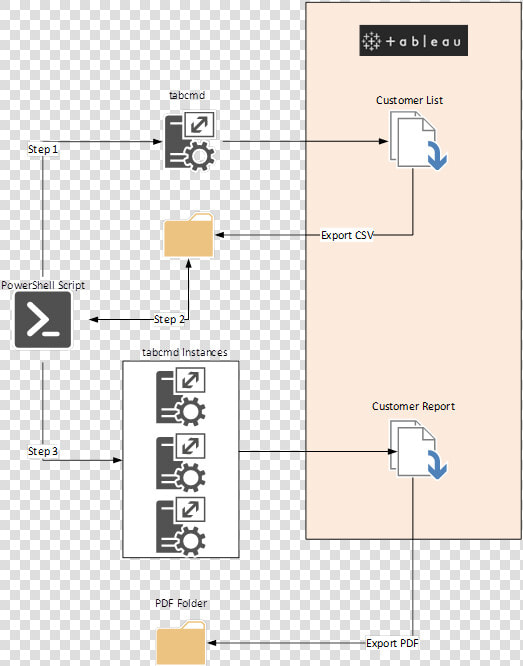Select the bottom tabcmd instance icon
Viewport: 523px width, 666px height.
point(181,526)
